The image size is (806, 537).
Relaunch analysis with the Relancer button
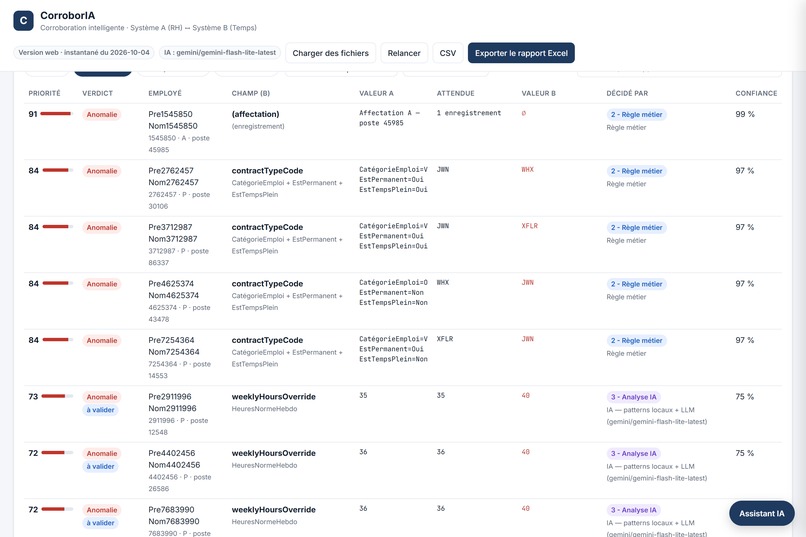pos(404,53)
